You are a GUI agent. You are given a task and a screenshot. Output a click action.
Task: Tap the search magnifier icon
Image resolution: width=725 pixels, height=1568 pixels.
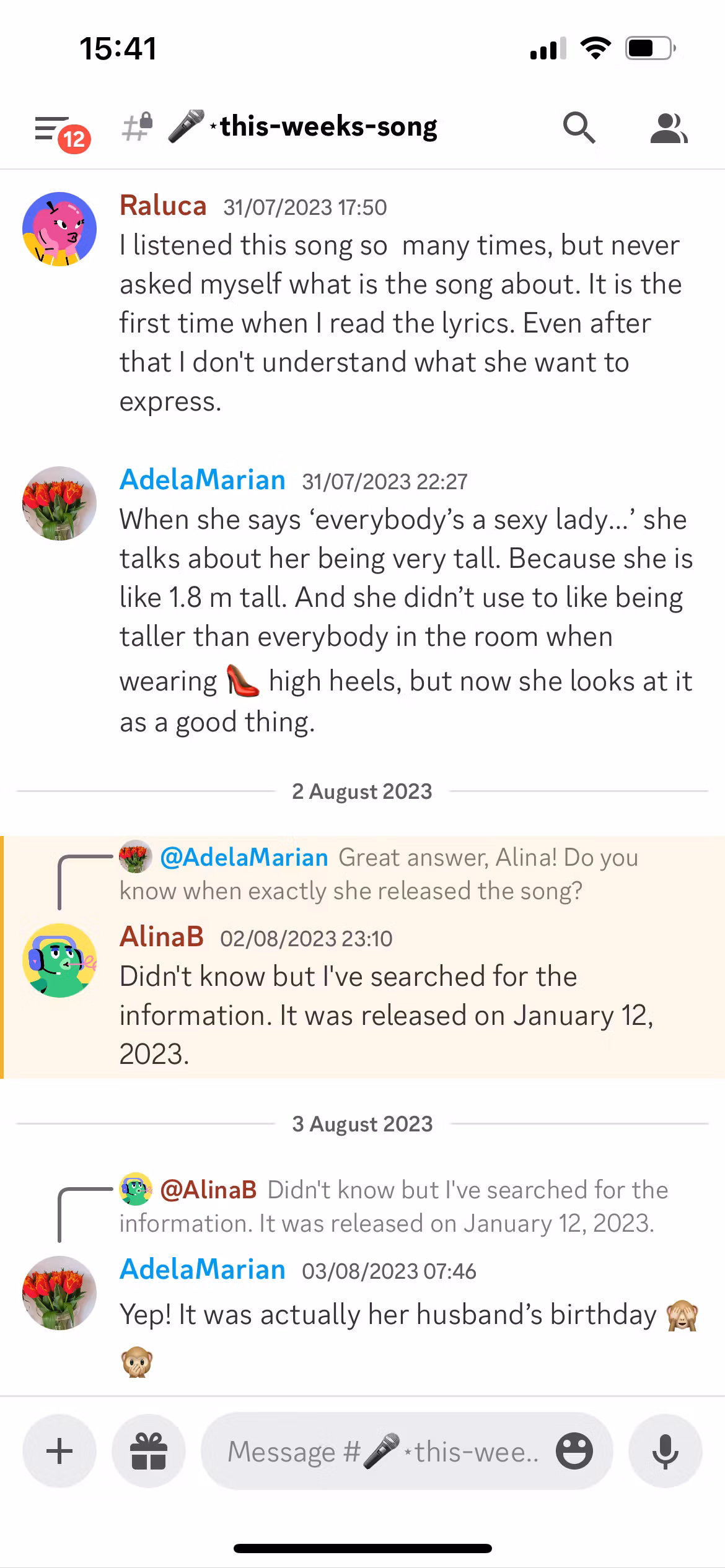[x=579, y=128]
